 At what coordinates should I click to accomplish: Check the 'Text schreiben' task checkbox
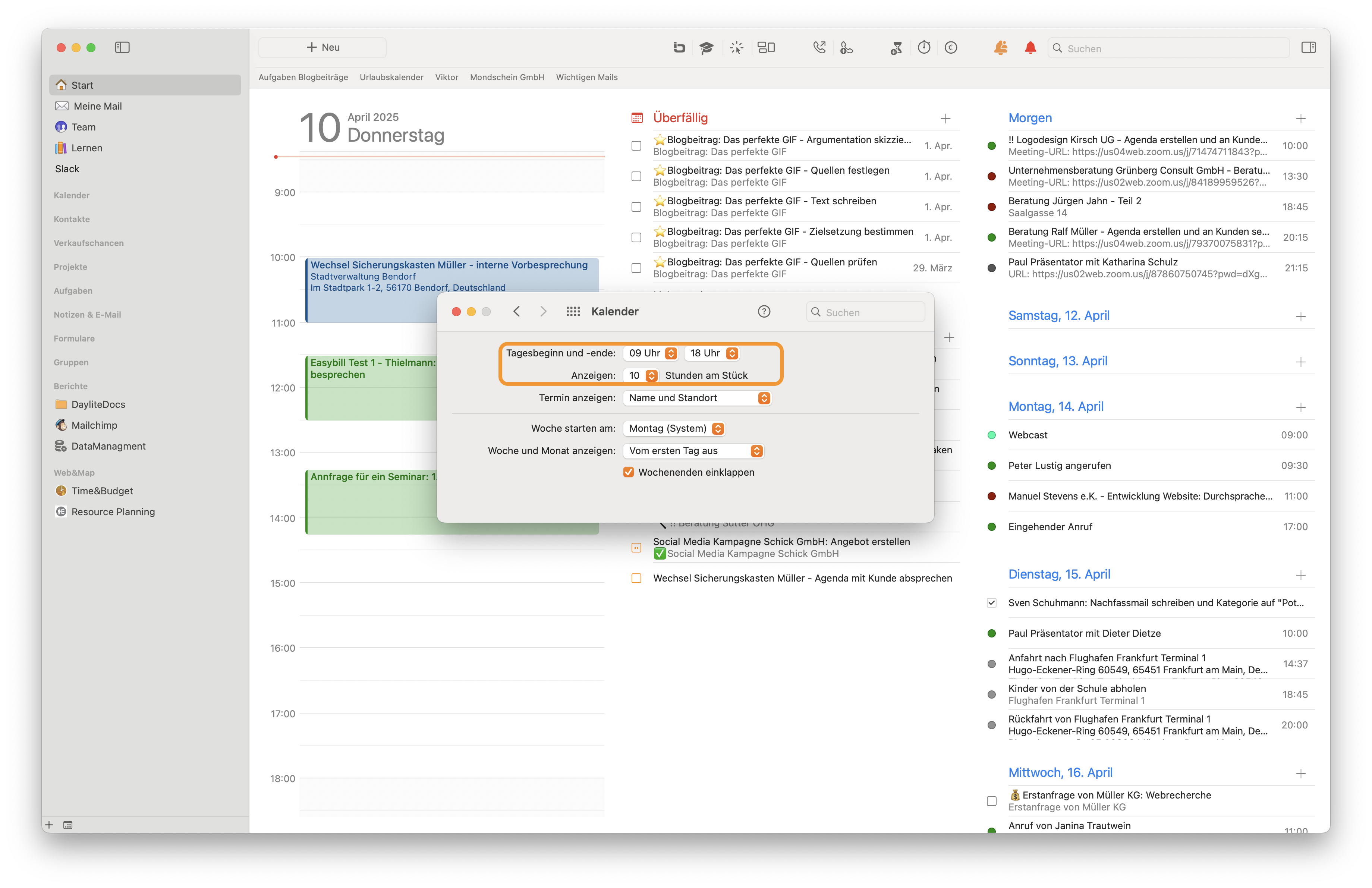pos(636,207)
